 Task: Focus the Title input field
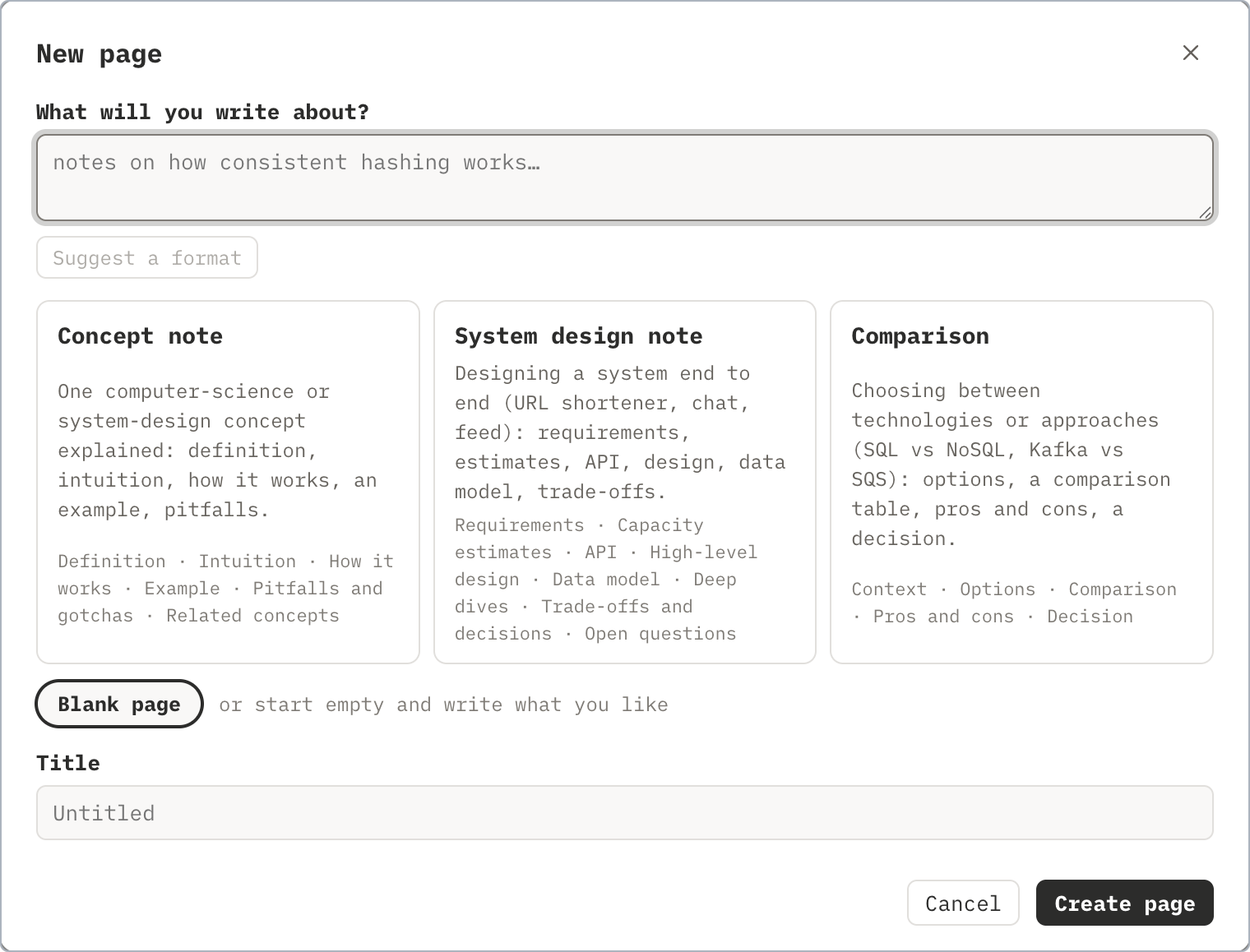coord(625,812)
